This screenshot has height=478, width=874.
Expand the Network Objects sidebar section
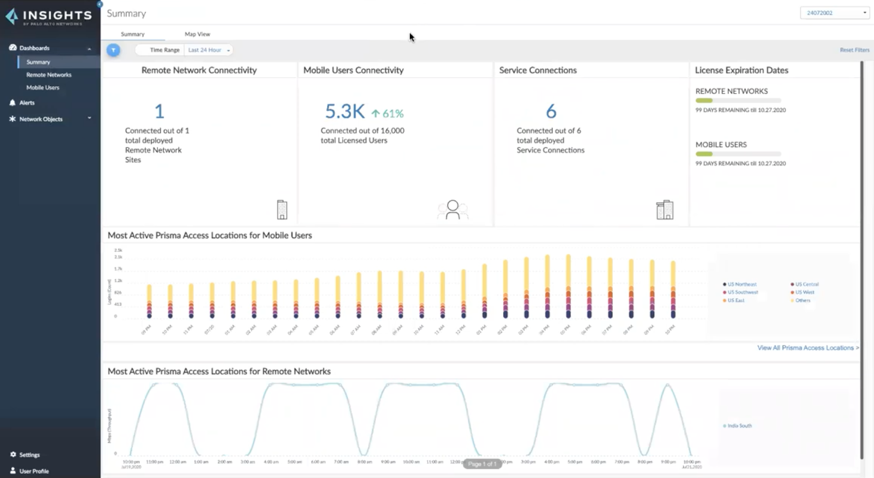(x=89, y=119)
